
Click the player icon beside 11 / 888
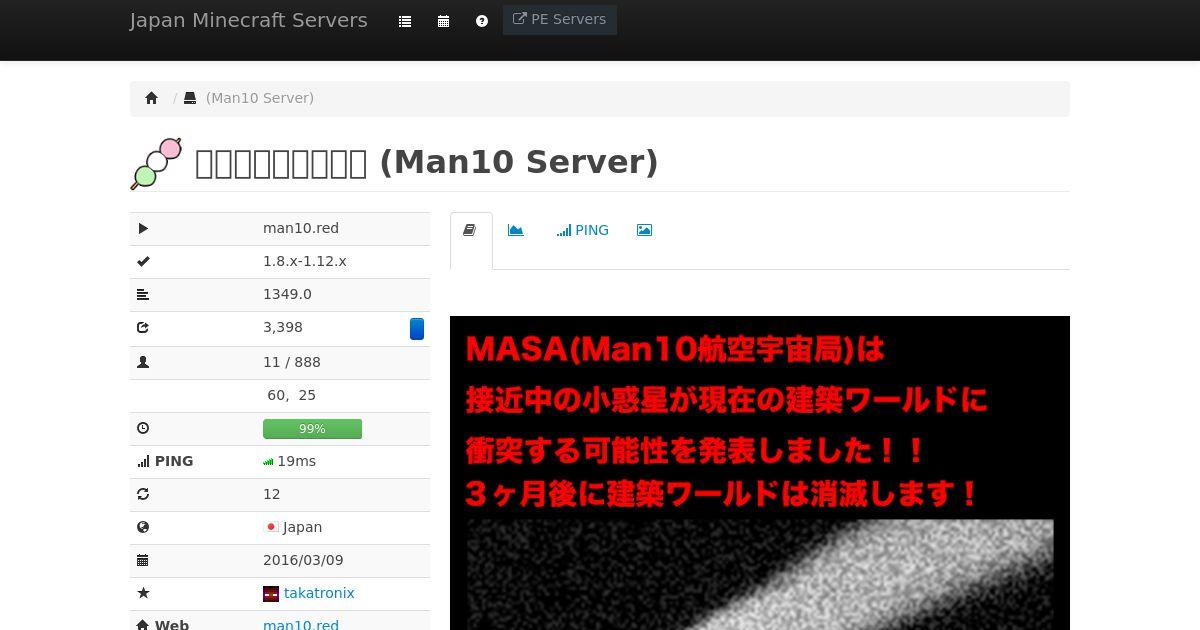point(143,363)
